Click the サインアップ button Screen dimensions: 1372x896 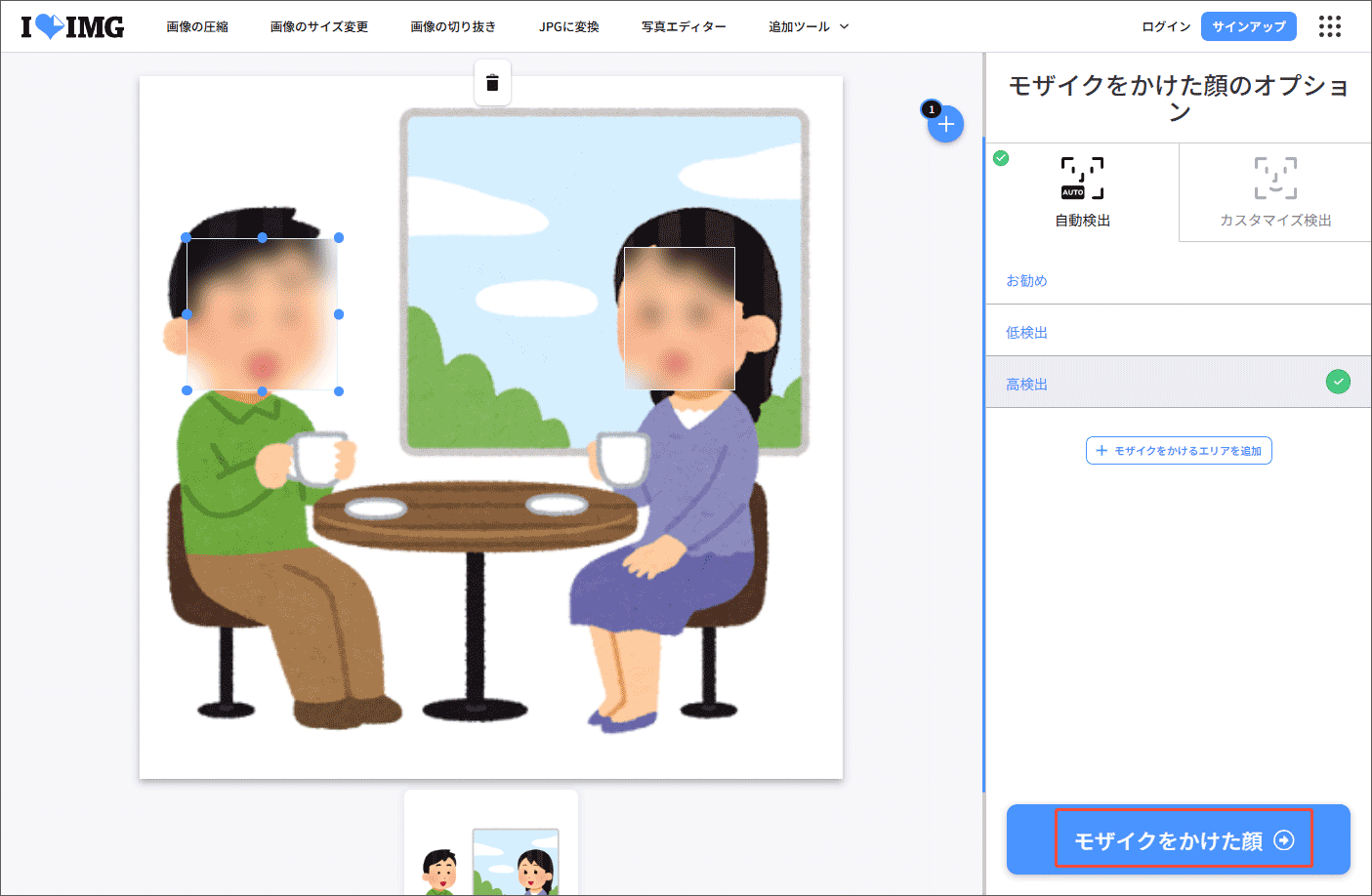click(x=1248, y=26)
